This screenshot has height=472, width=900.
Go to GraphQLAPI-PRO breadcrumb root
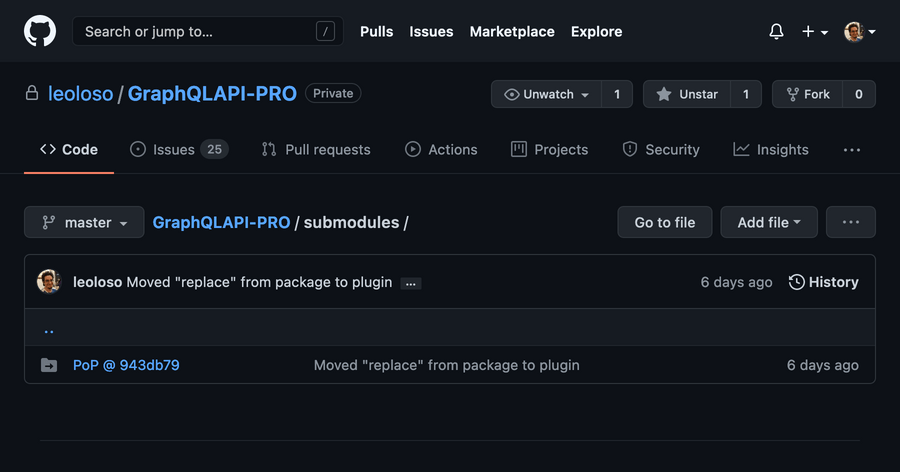click(x=221, y=222)
